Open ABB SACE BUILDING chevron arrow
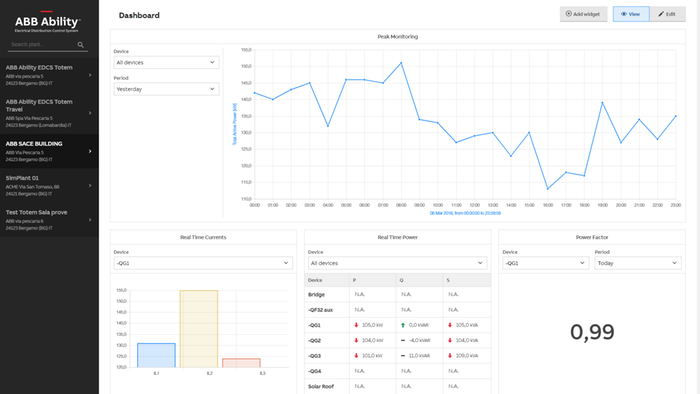 (x=90, y=151)
